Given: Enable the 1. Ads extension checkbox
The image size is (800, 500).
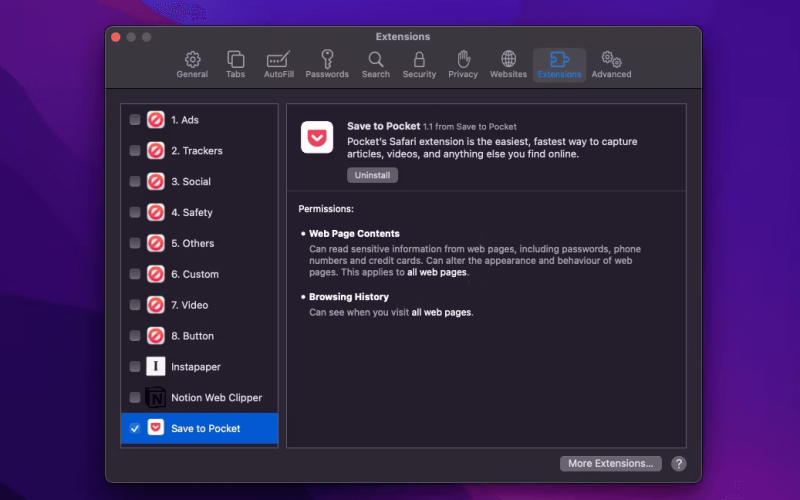Looking at the screenshot, I should pyautogui.click(x=135, y=120).
